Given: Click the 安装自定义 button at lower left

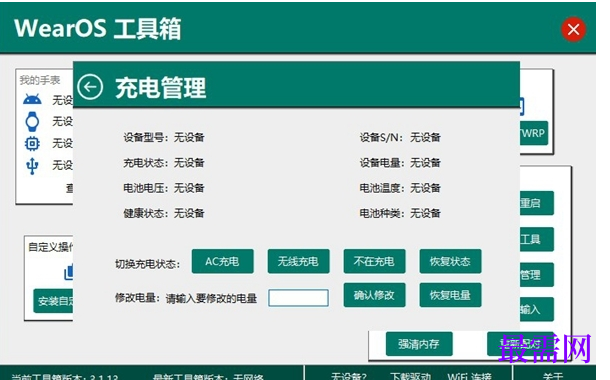Looking at the screenshot, I should [x=53, y=301].
